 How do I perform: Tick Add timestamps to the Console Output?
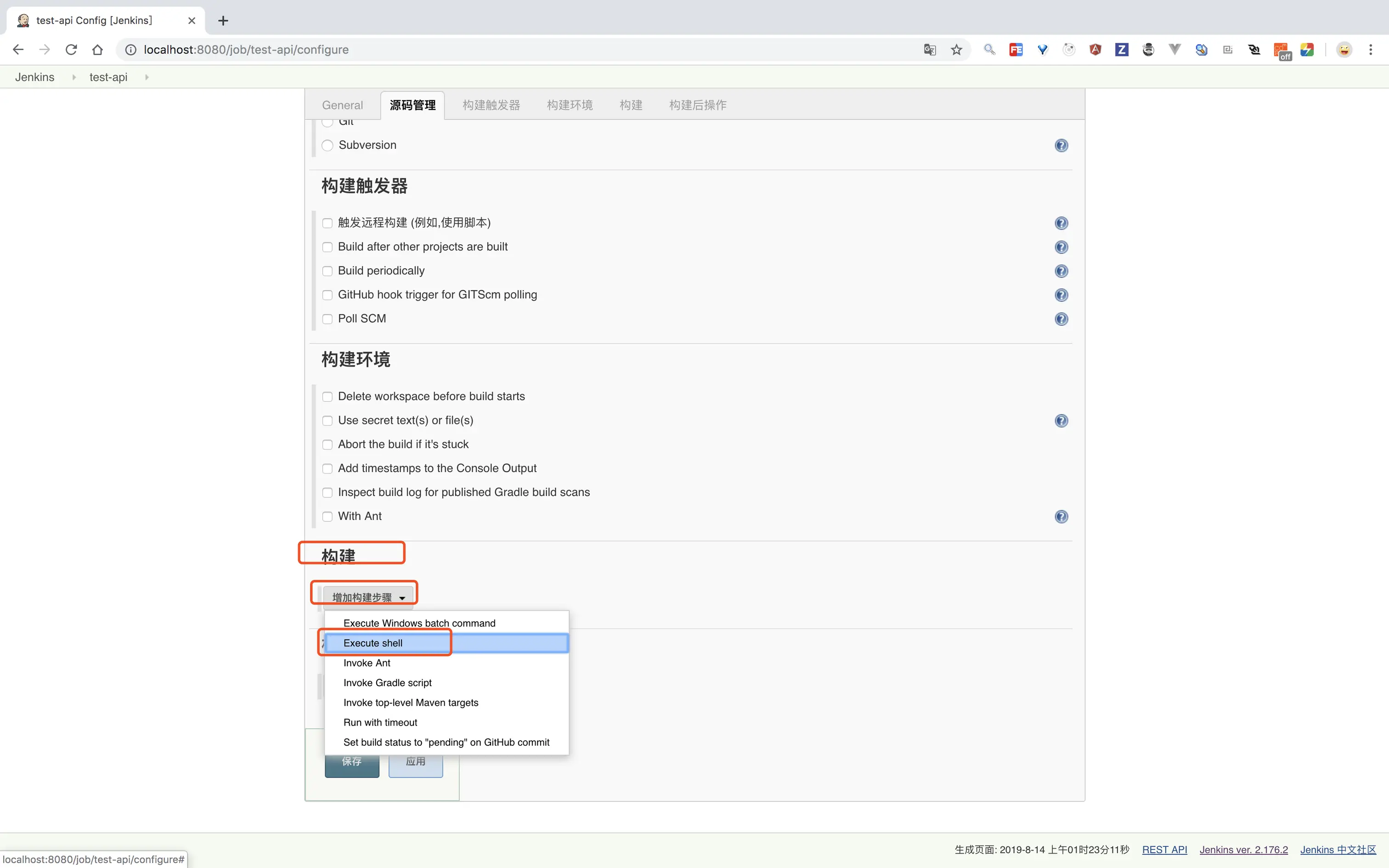coord(327,468)
